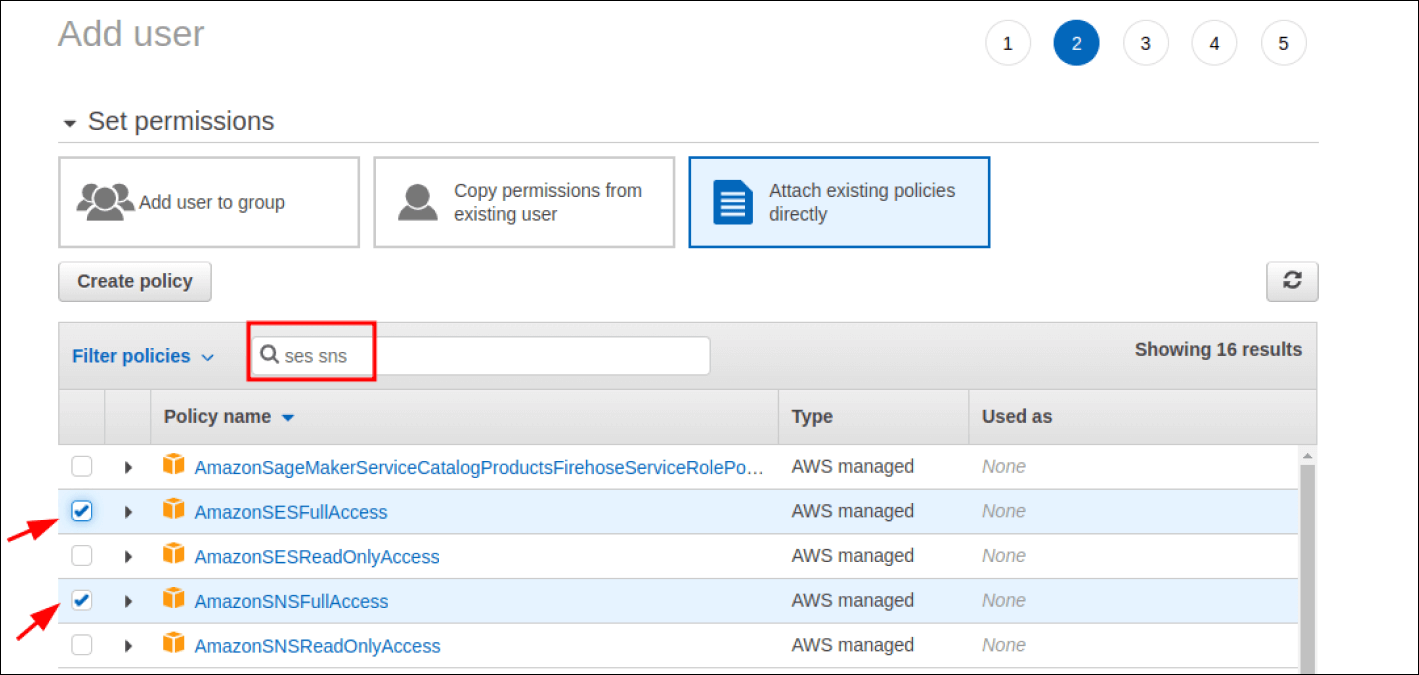Click the search magnifier icon in filter box
Viewport: 1419px width, 675px height.
(269, 355)
